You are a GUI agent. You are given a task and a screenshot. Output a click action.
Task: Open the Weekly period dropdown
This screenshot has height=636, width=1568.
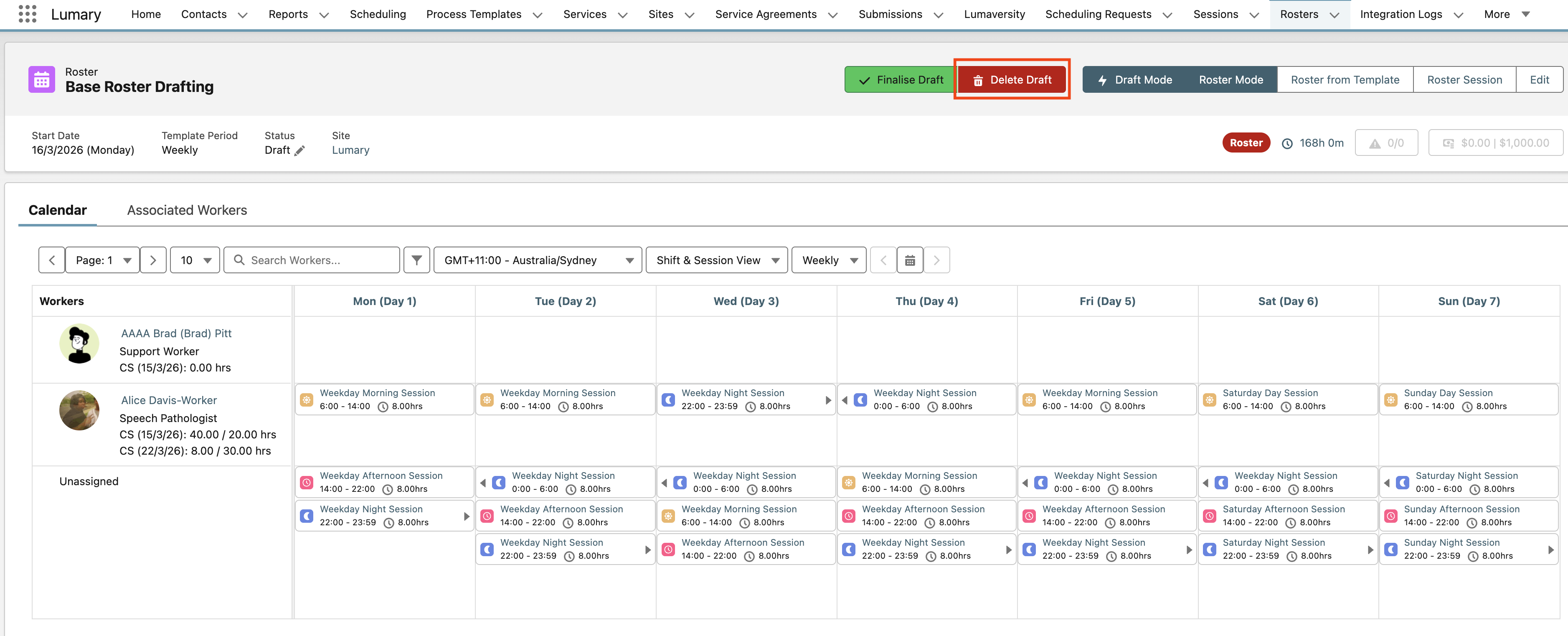coord(828,260)
